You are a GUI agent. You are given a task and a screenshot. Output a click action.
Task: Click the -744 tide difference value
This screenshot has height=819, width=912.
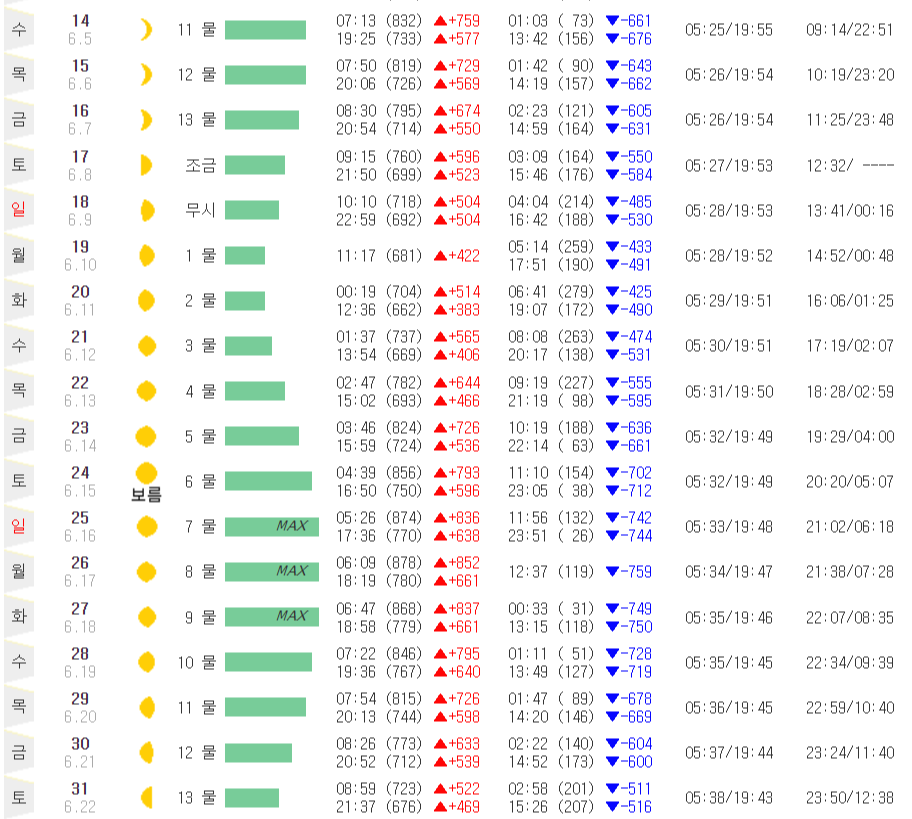click(636, 536)
